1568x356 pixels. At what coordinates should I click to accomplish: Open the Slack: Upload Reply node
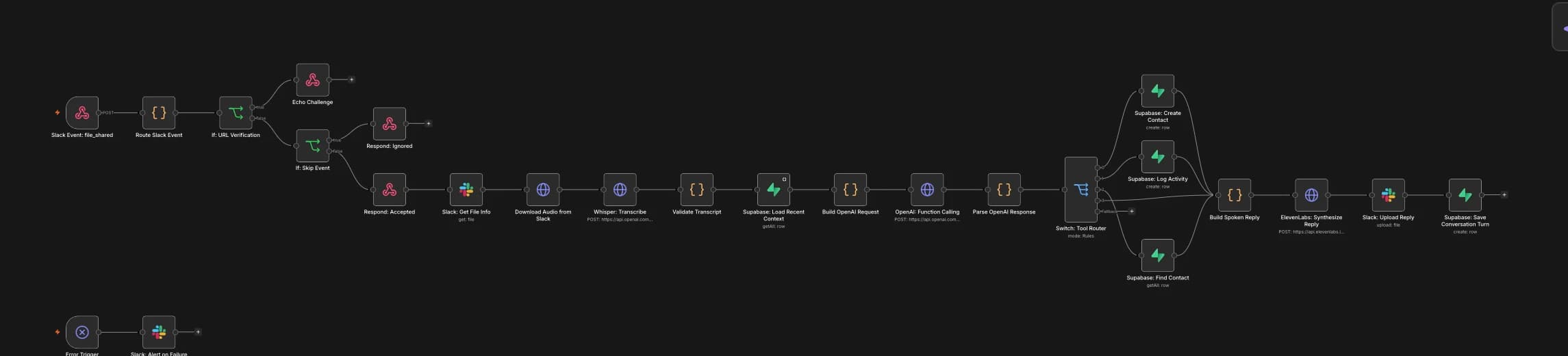pyautogui.click(x=1388, y=195)
